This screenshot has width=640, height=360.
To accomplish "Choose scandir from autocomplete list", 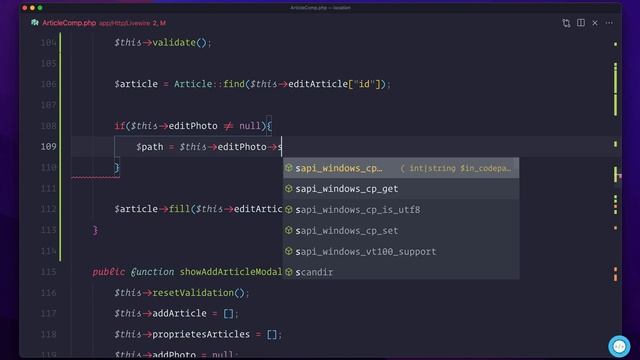I will tap(401, 271).
